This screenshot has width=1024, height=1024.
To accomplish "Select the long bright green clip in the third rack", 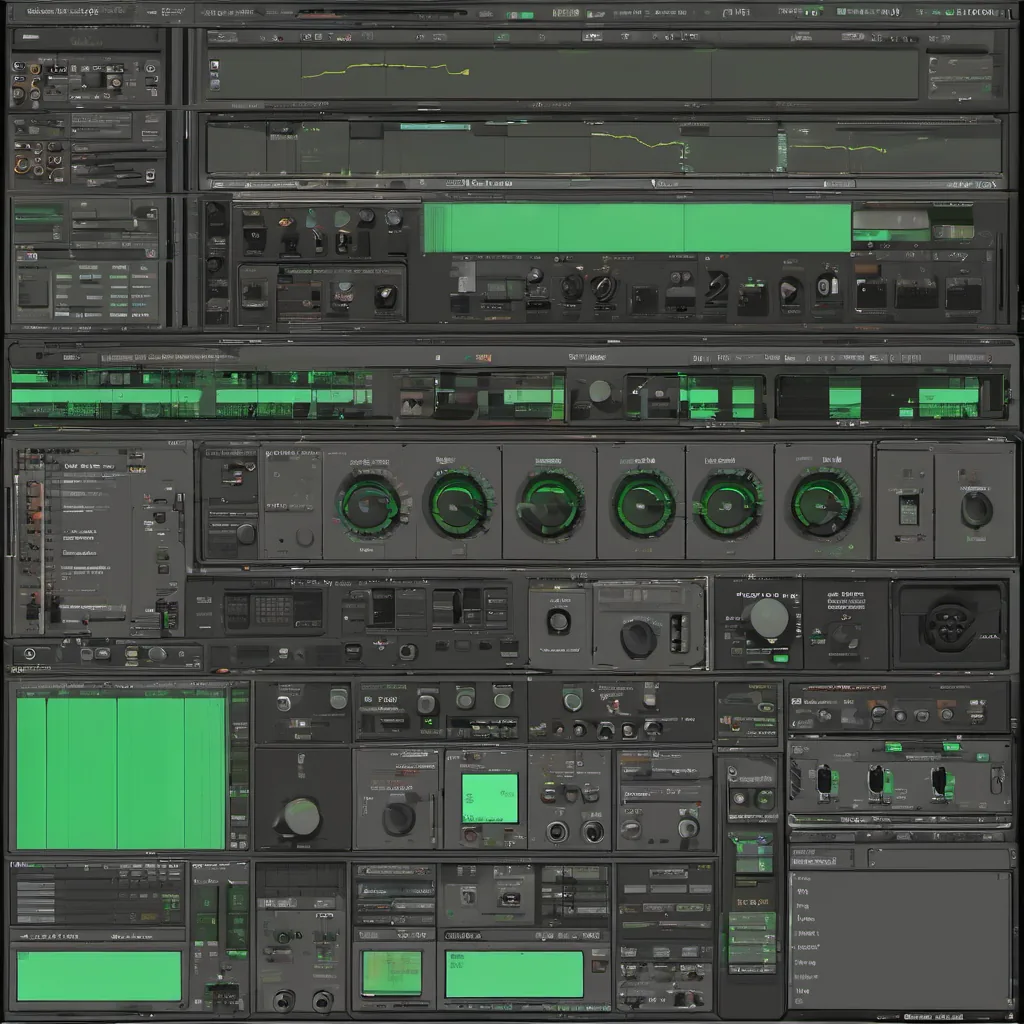I will (636, 228).
